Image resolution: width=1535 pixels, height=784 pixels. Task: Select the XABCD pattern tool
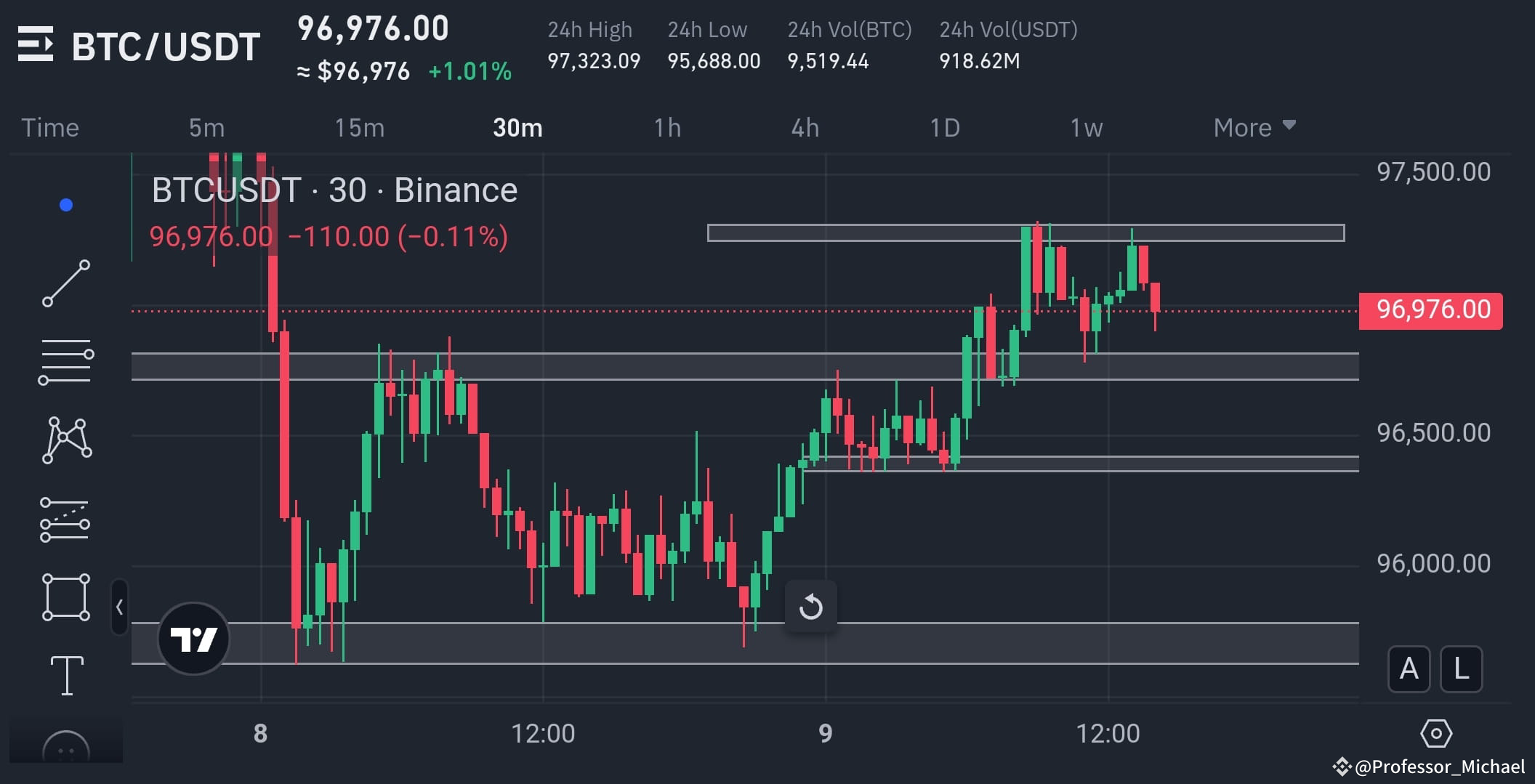coord(66,439)
